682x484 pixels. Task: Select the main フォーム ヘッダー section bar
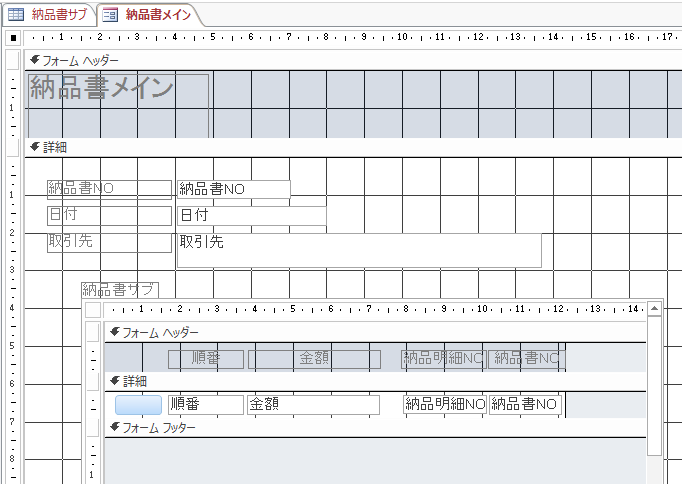[340, 60]
